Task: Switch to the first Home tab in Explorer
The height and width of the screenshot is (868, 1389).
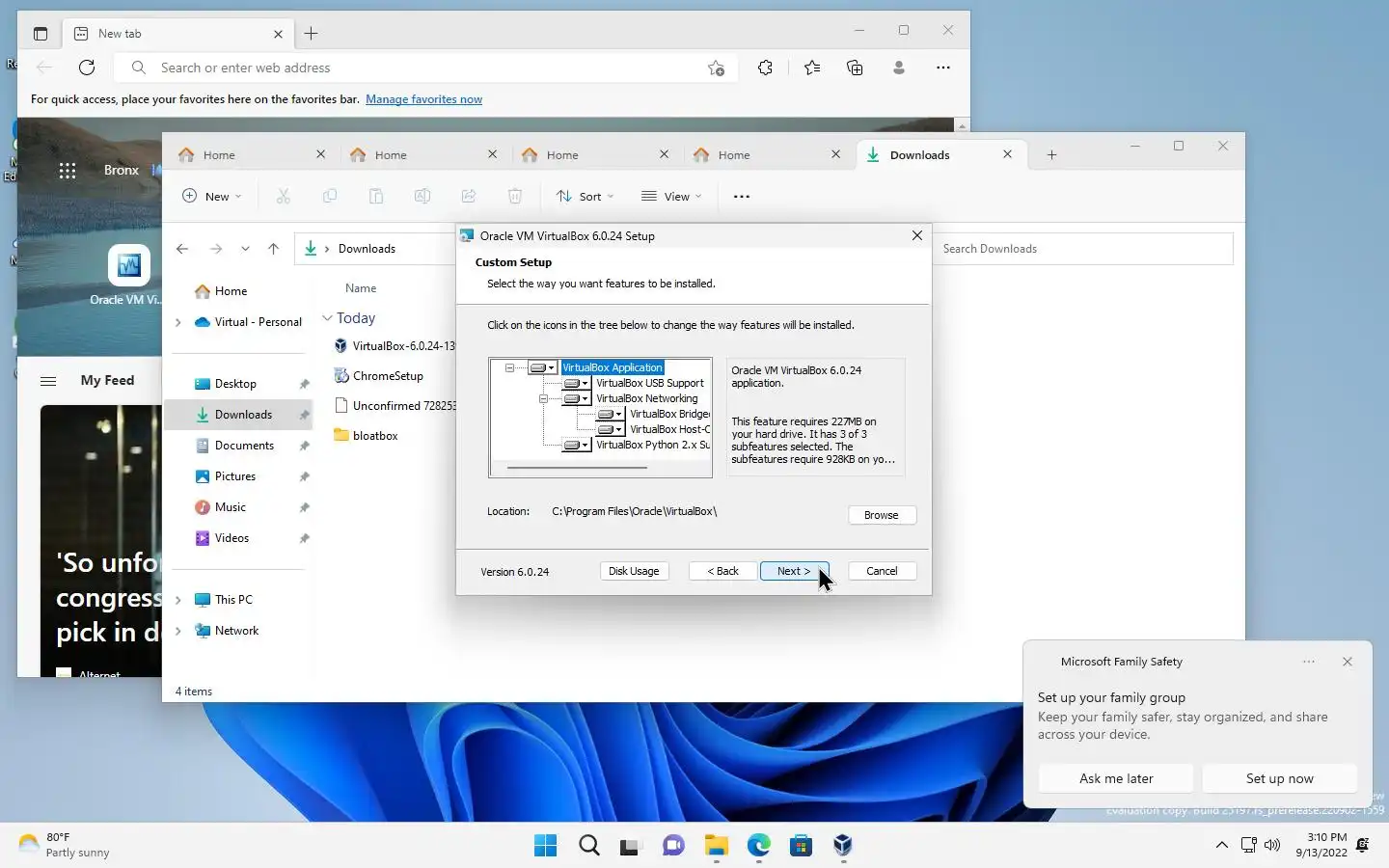Action: [253, 154]
